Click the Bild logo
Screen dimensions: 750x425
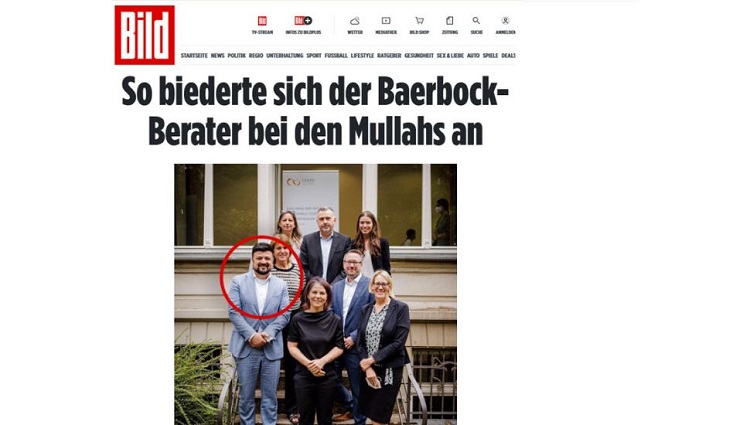144,35
